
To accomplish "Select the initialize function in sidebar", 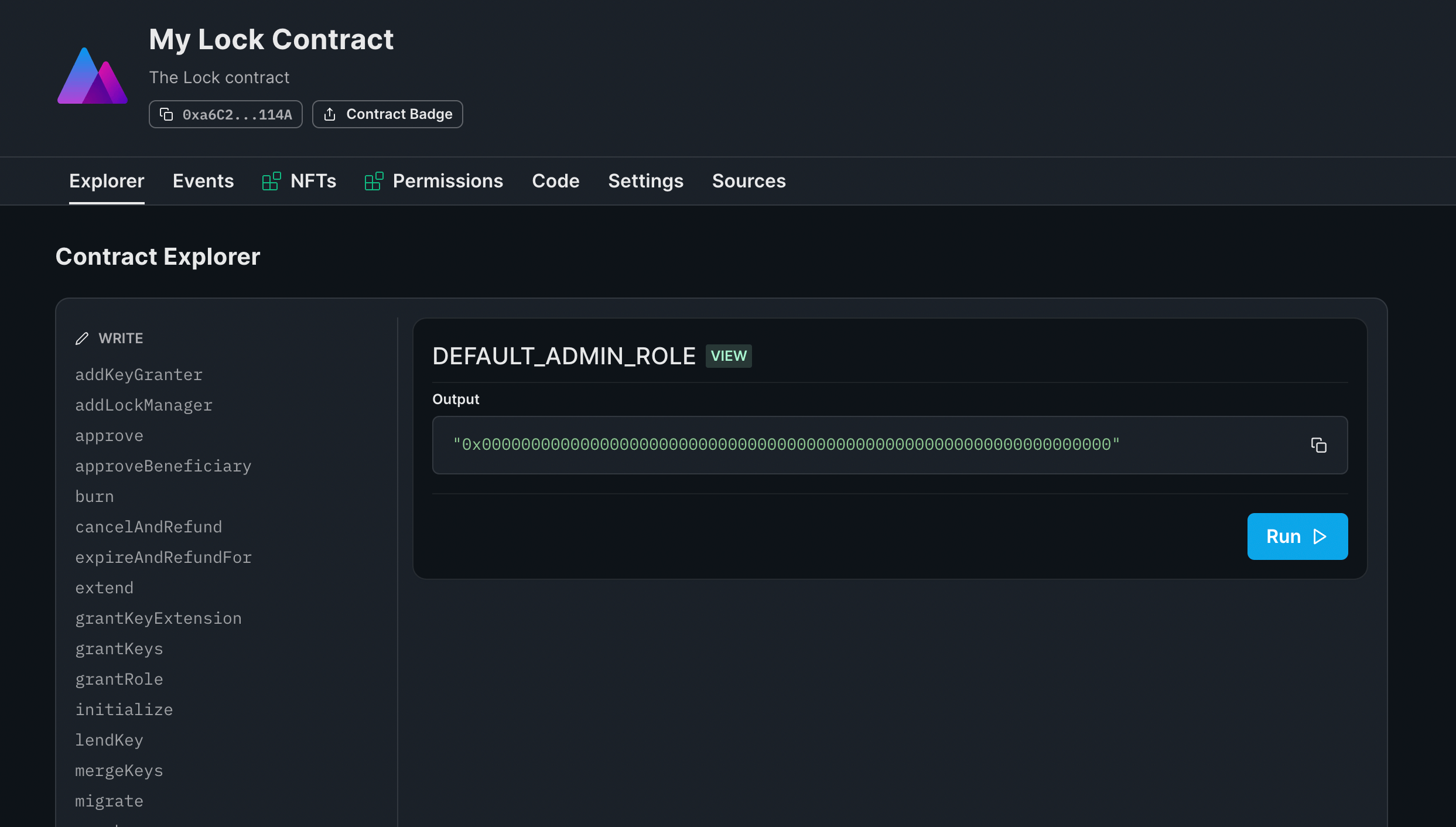I will pyautogui.click(x=124, y=709).
